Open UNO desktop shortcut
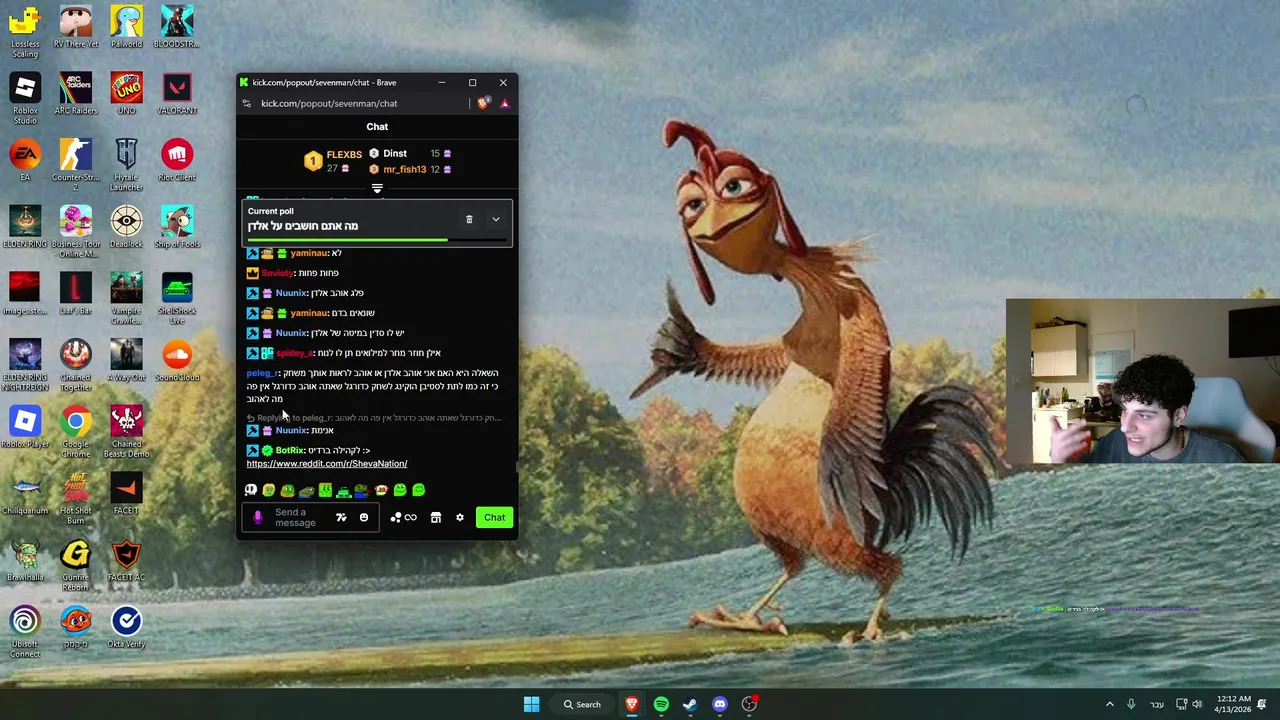Image resolution: width=1280 pixels, height=720 pixels. (126, 94)
